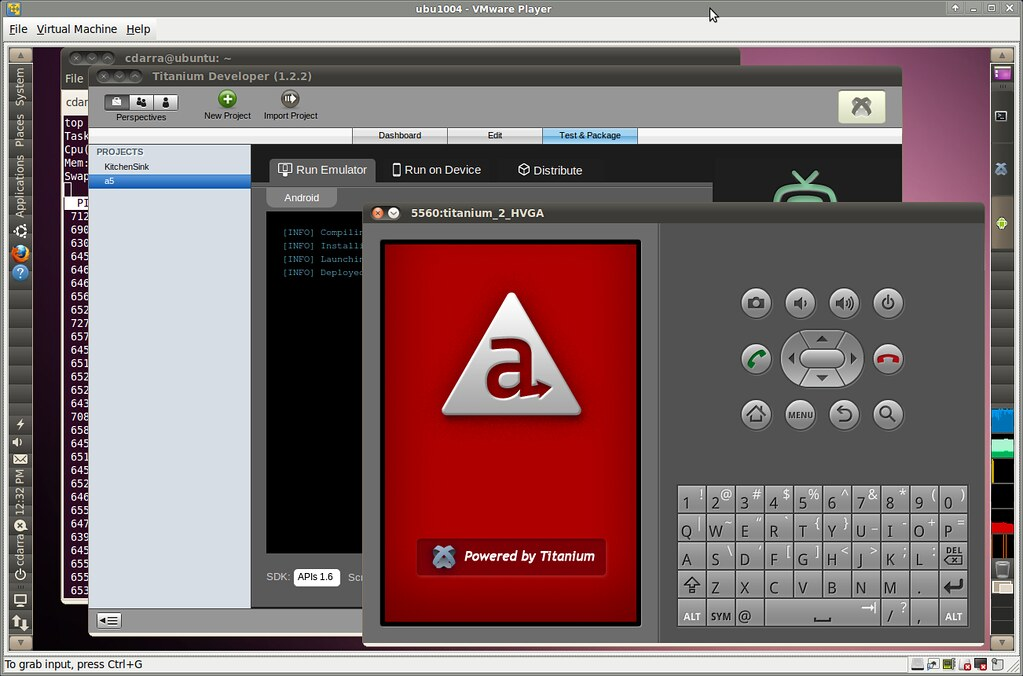
Task: Click the volume speaker panel icon
Action: pos(18,442)
